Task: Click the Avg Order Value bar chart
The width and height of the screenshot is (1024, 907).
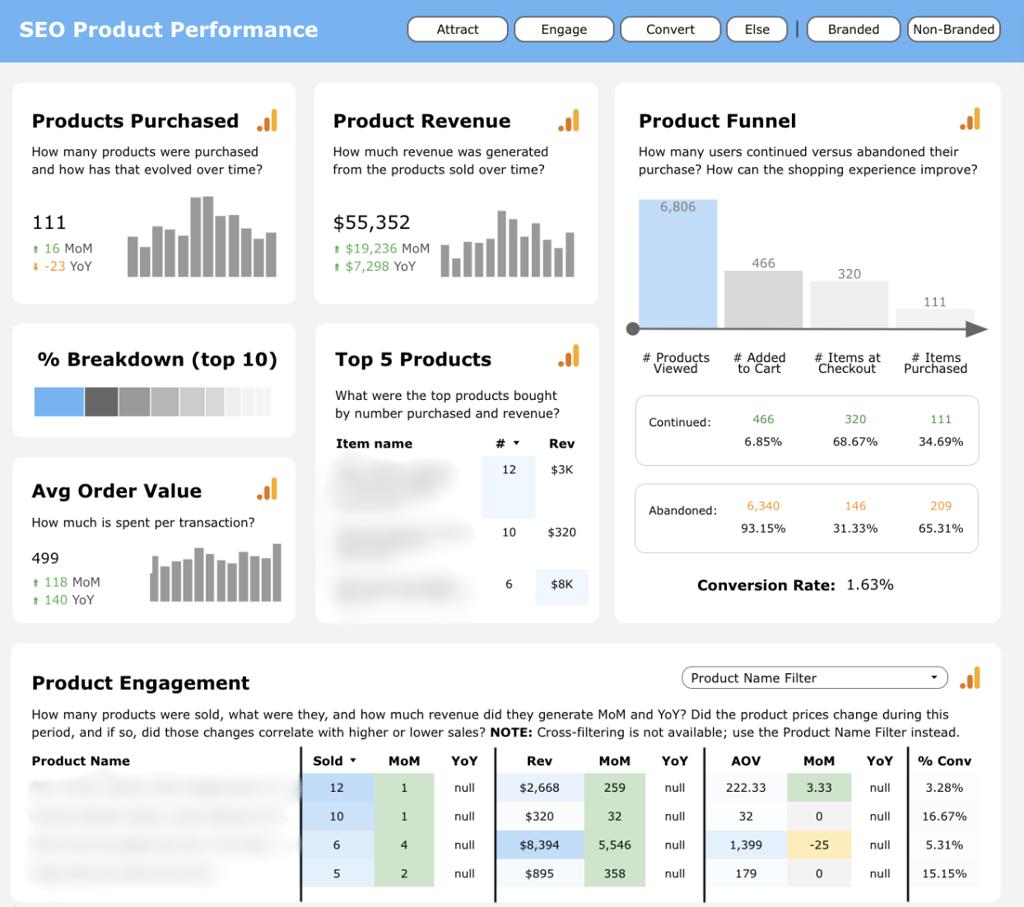Action: point(216,572)
